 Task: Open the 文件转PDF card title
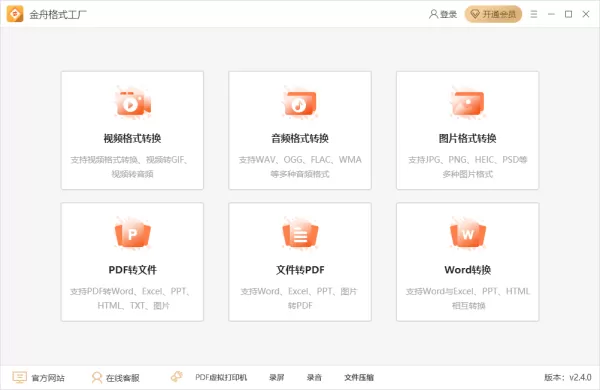(x=300, y=270)
